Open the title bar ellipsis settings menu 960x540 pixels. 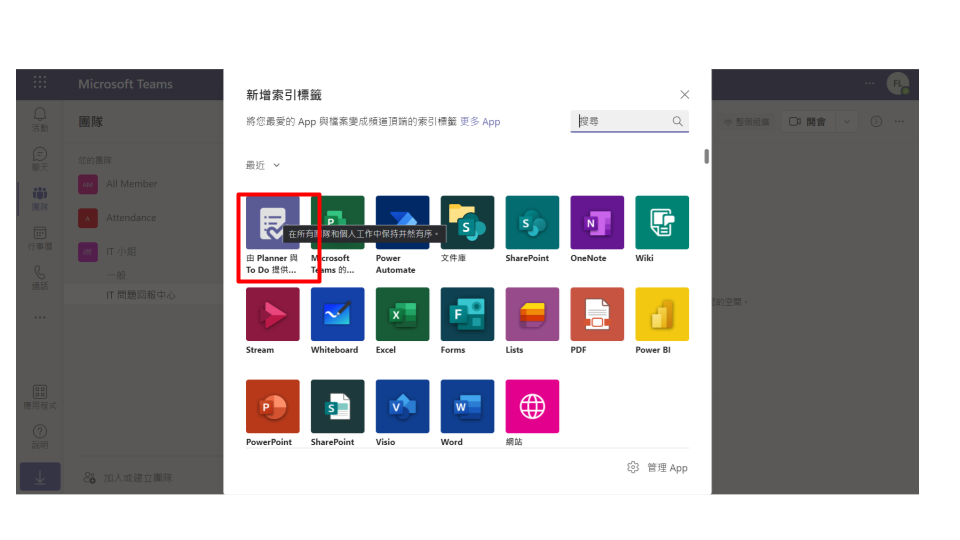[x=869, y=83]
